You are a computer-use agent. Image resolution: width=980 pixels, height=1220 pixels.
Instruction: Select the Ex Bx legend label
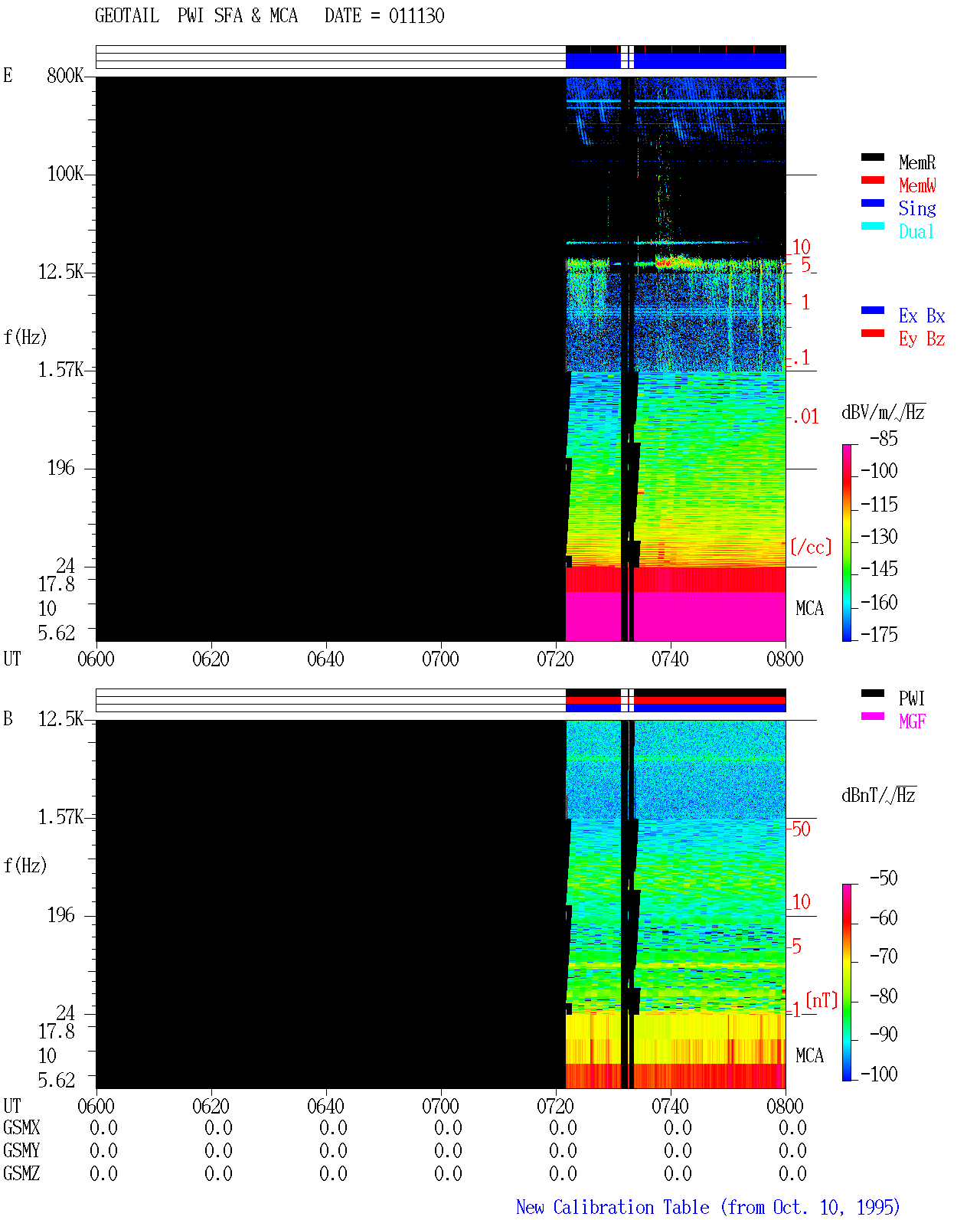click(x=922, y=316)
